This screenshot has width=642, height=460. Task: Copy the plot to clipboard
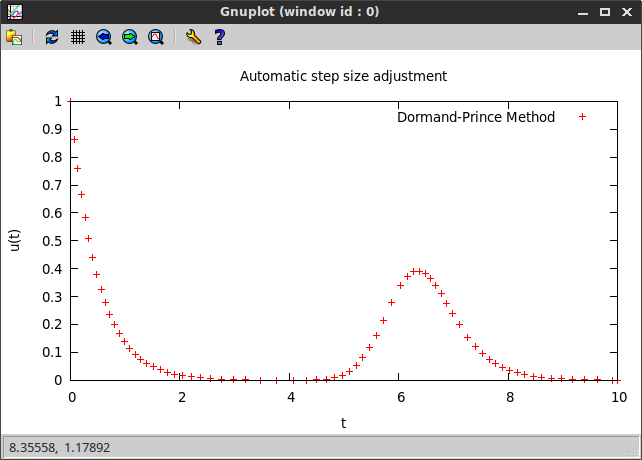point(14,37)
